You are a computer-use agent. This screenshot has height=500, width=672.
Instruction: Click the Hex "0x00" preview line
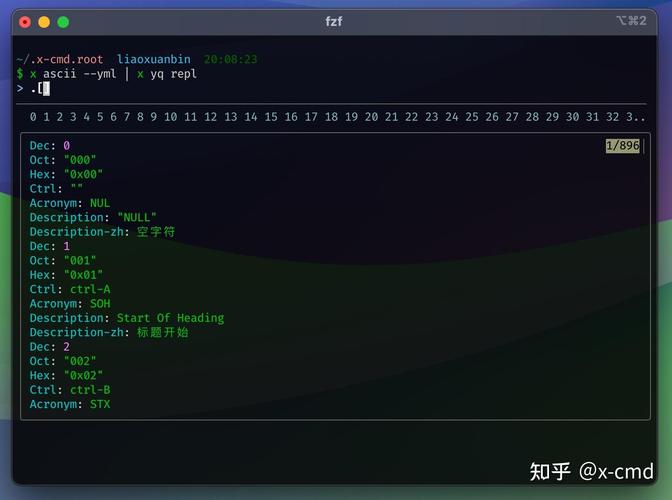click(66, 174)
